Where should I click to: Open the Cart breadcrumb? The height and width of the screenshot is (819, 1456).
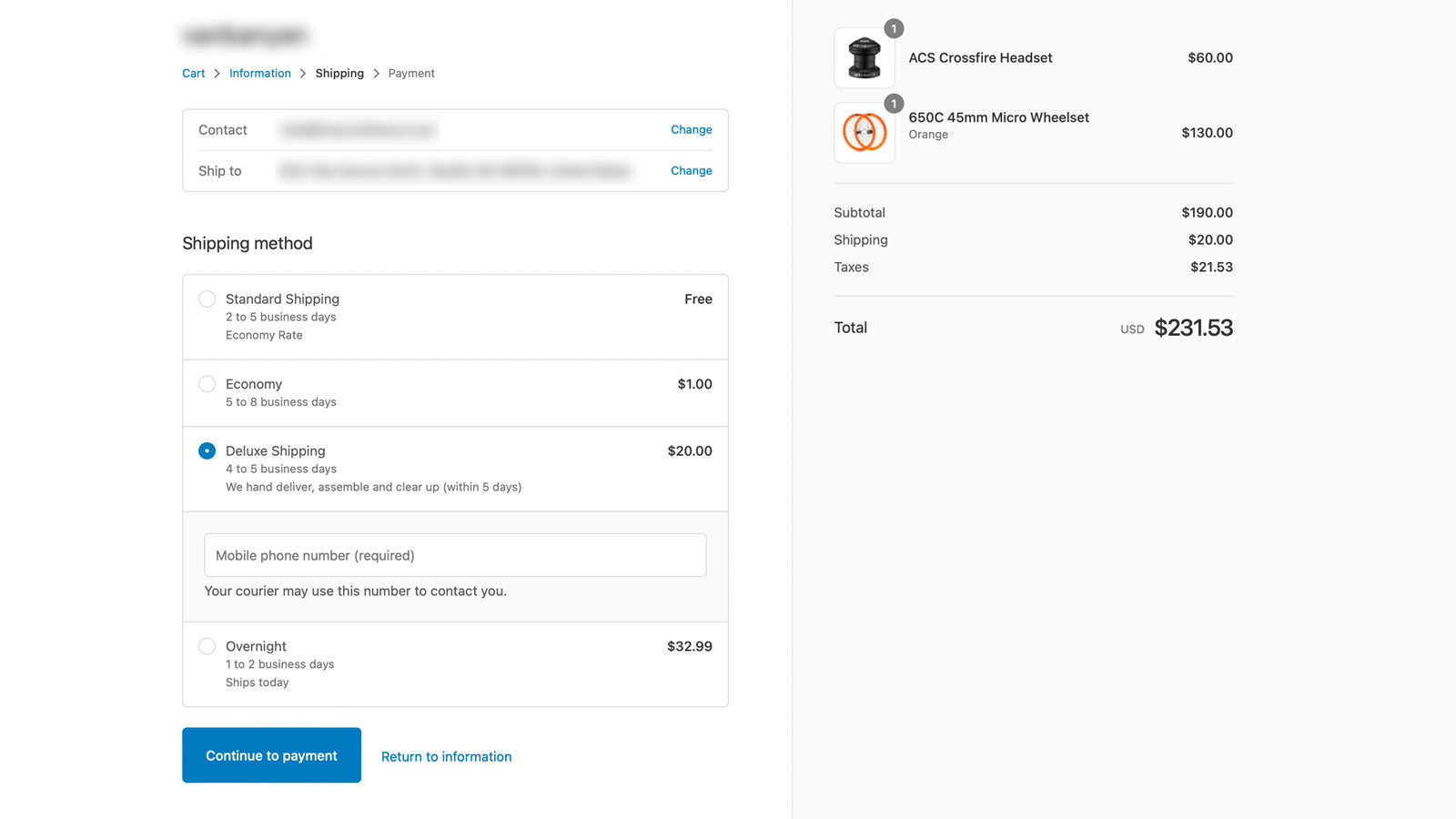click(x=193, y=73)
